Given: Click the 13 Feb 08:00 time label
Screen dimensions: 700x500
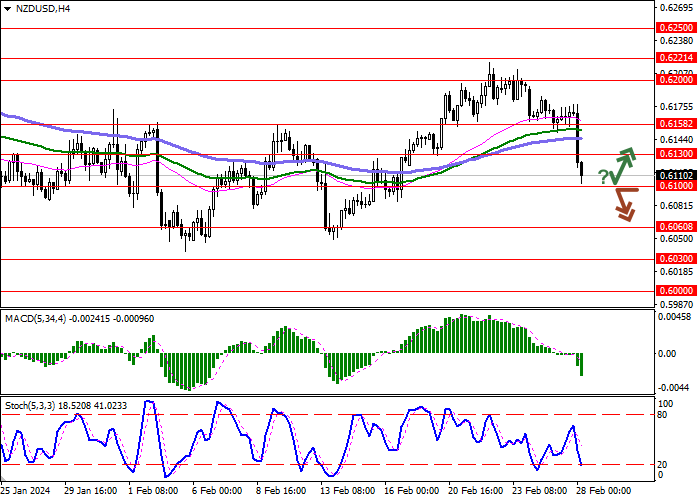Looking at the screenshot, I should click(x=348, y=491).
